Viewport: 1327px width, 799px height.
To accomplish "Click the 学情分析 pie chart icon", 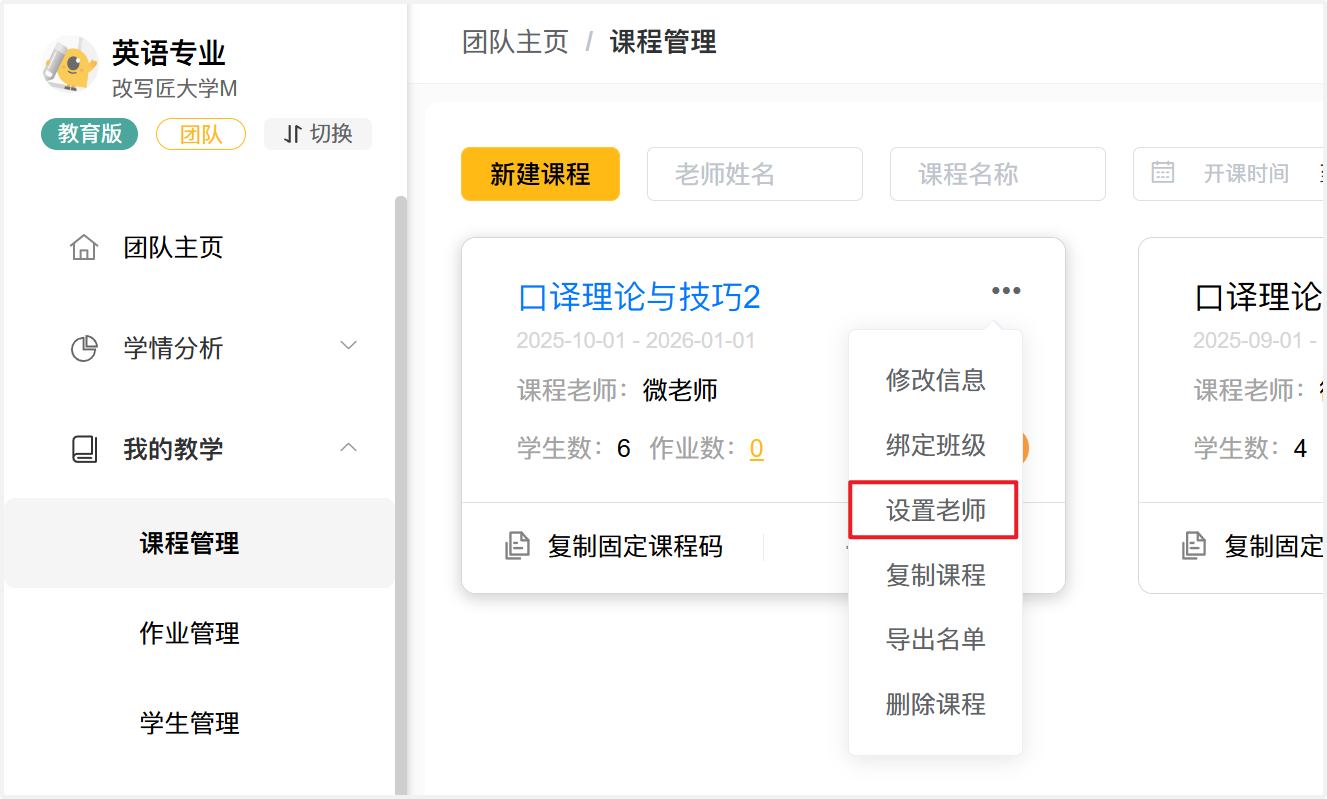I will point(84,348).
